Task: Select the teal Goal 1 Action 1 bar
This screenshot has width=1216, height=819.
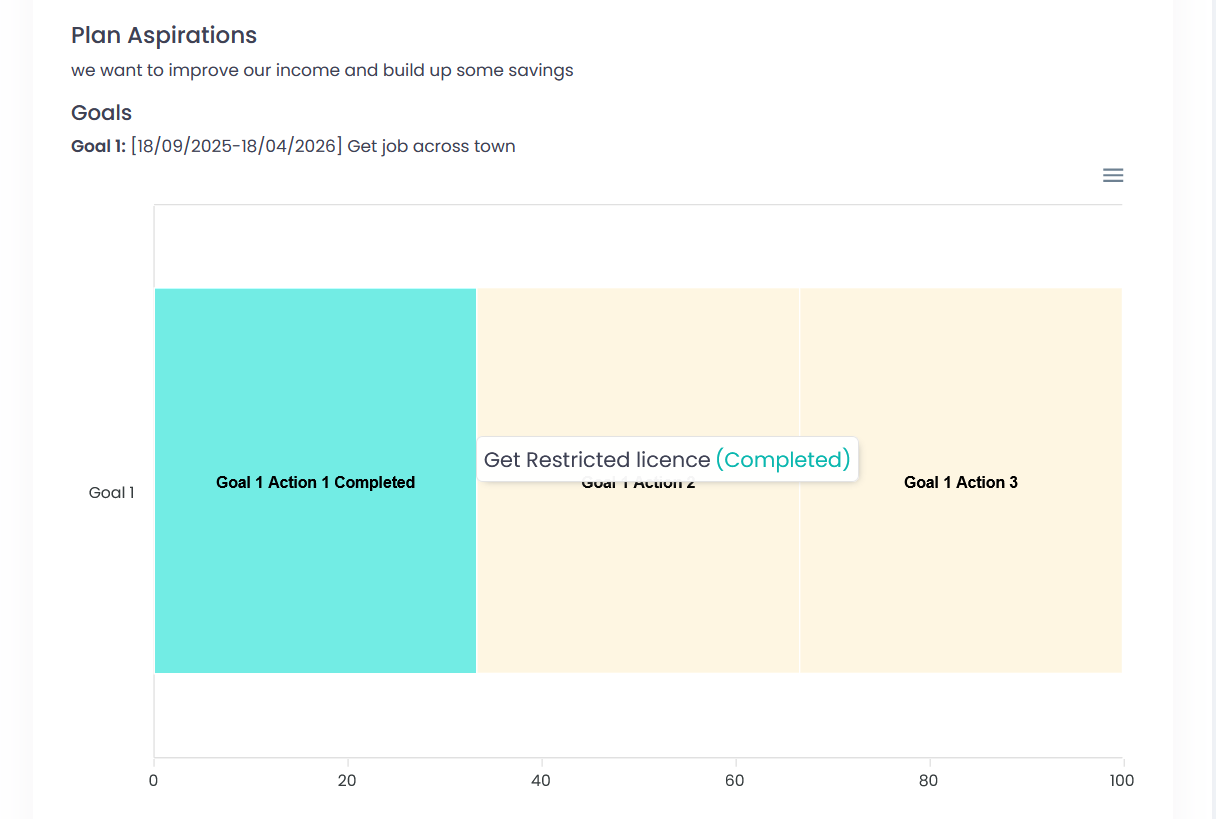Action: [315, 481]
